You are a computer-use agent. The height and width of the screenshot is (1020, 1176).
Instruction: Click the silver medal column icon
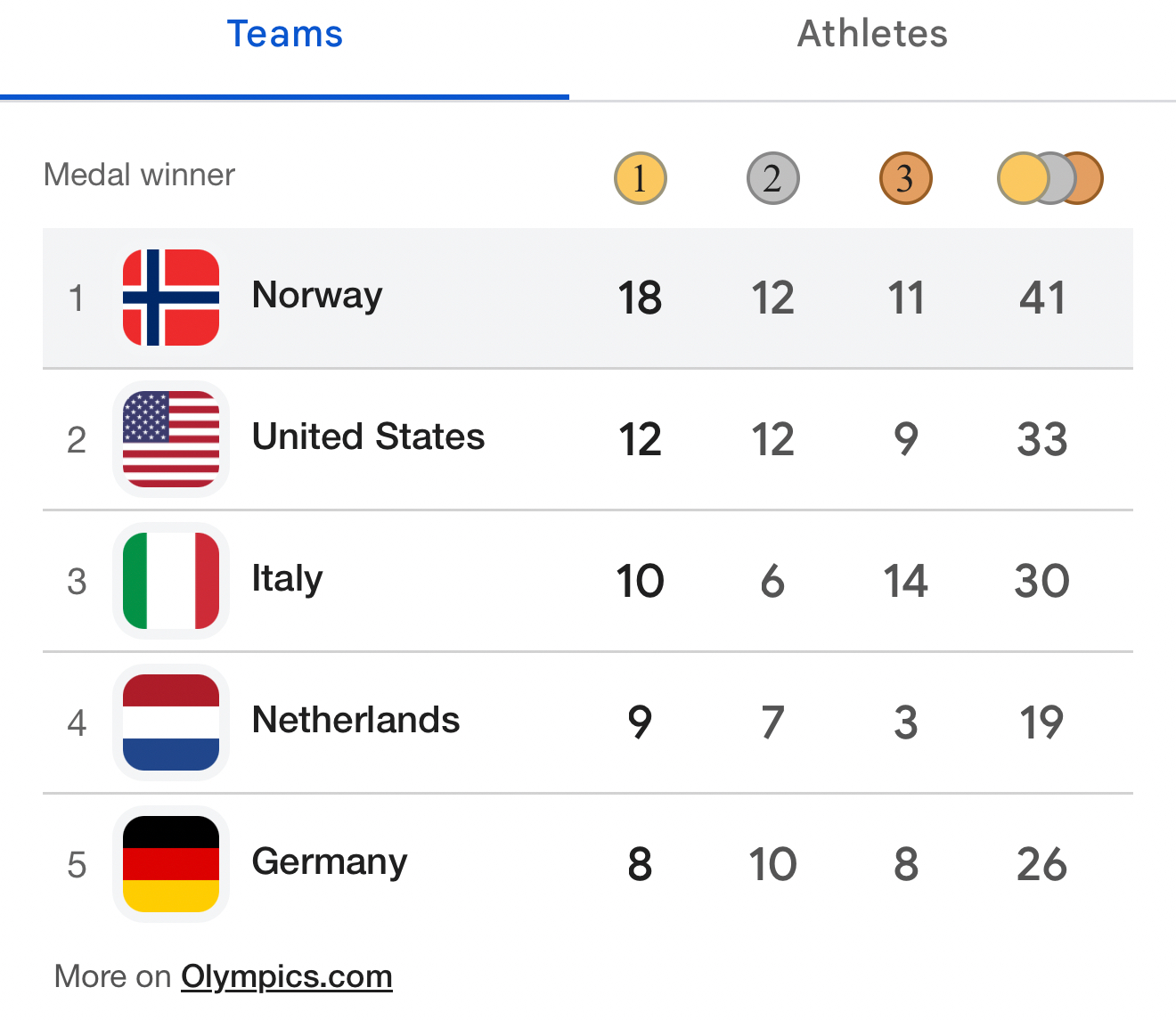coord(772,178)
